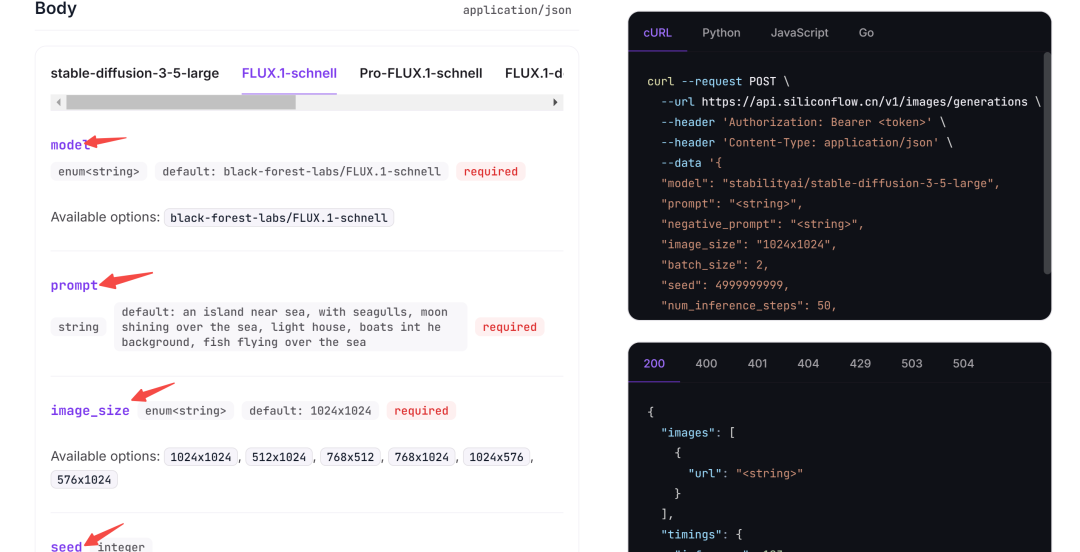Show the Go code sample
Screen dimensions: 1080x552
coord(866,33)
